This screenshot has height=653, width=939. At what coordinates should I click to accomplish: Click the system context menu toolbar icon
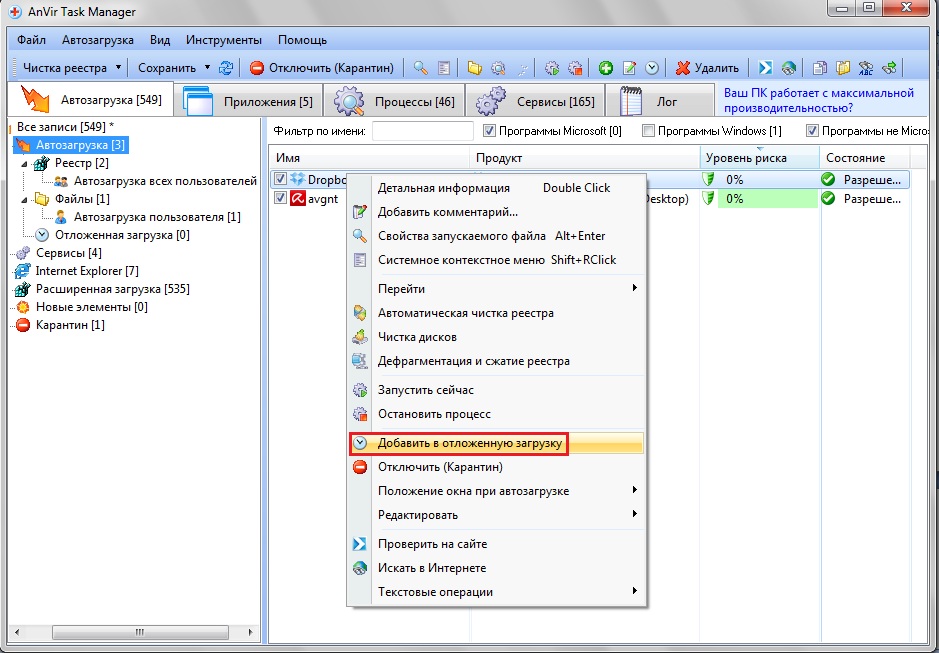444,68
